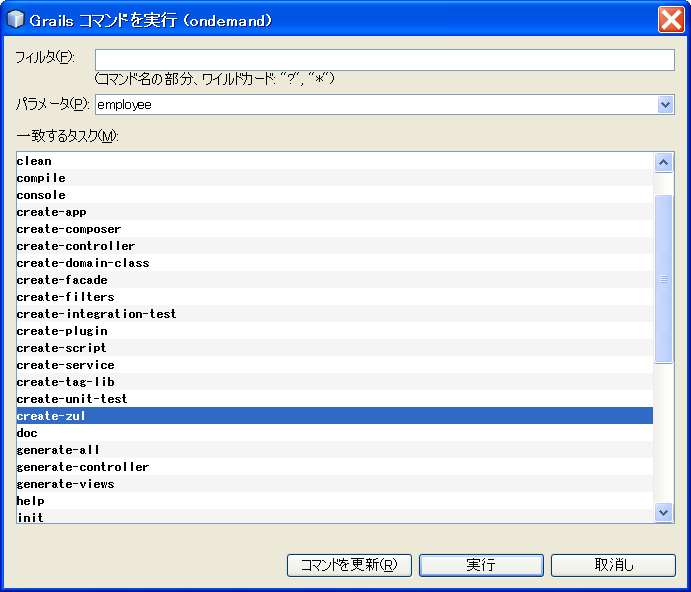Select the generate-views task

point(334,484)
